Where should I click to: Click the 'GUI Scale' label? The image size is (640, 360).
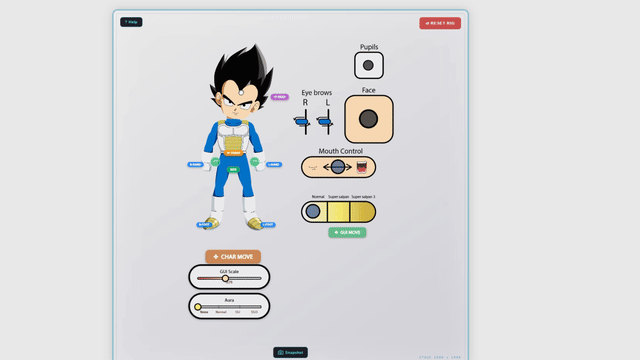pyautogui.click(x=229, y=271)
